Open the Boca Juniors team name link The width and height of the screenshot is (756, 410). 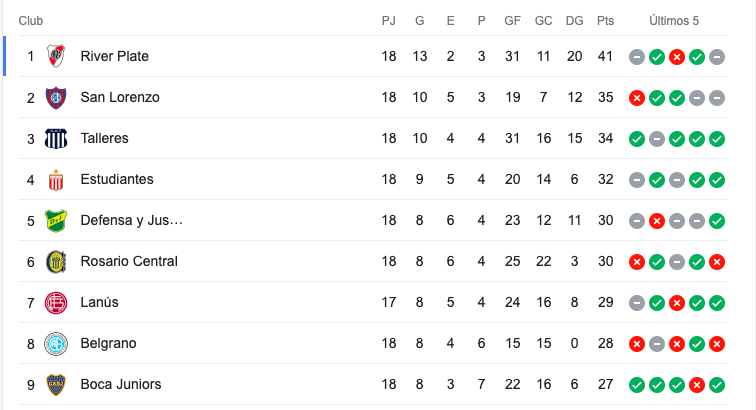[x=121, y=384]
